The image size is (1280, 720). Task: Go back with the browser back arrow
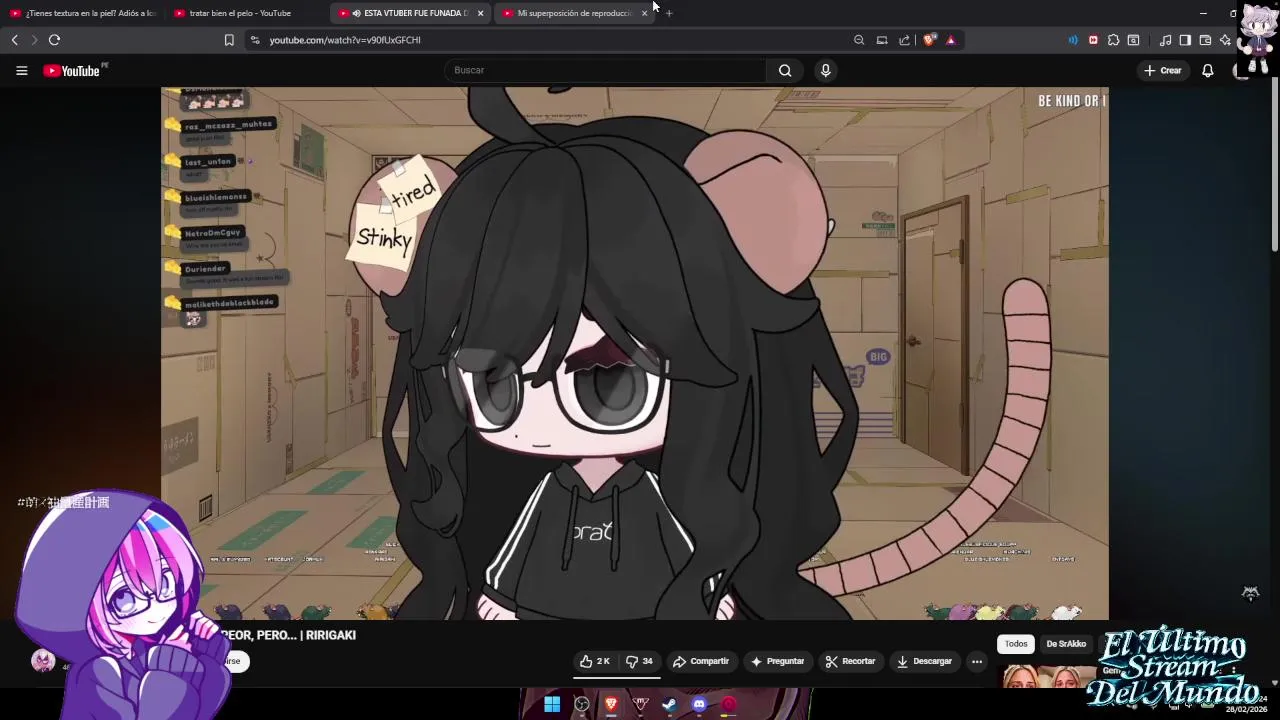(15, 40)
